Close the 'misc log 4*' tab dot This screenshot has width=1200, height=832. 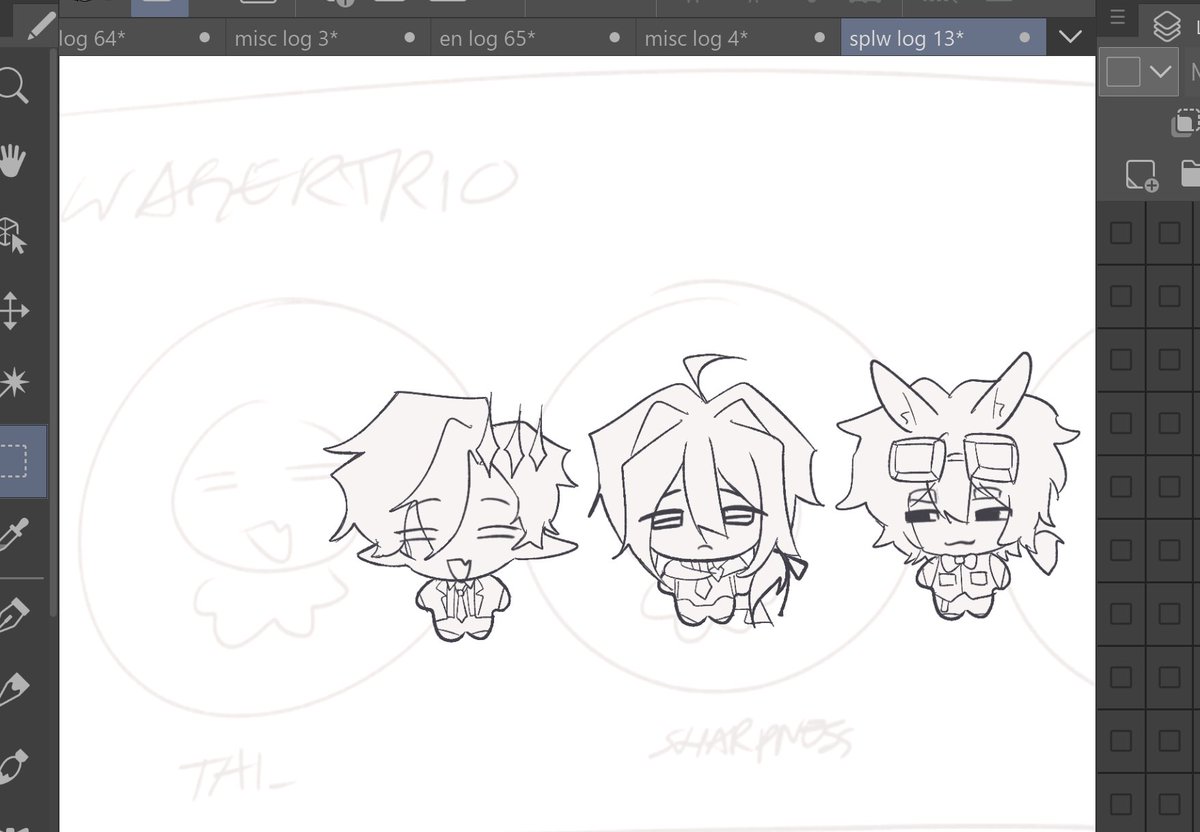[820, 38]
